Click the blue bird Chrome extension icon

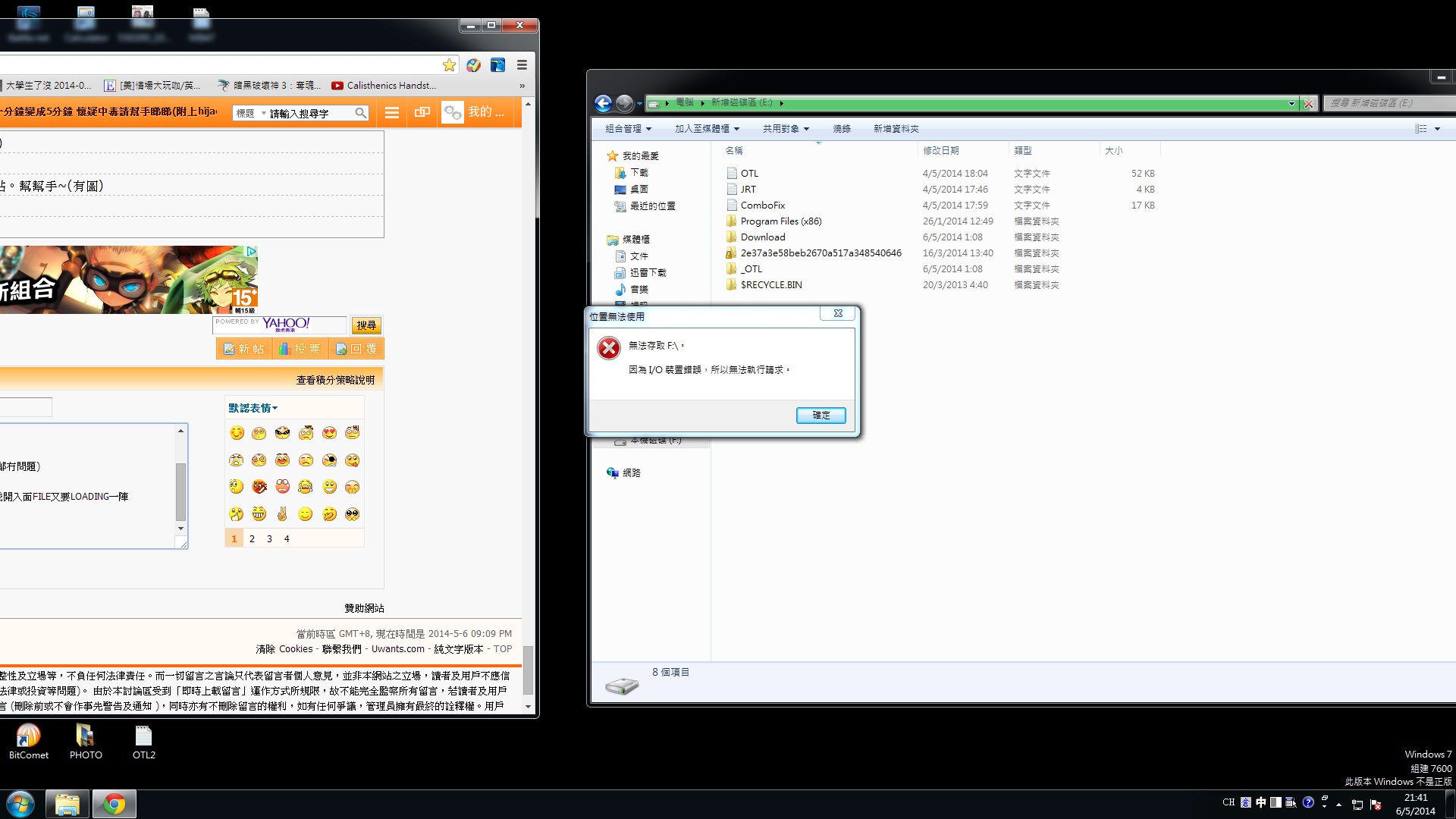[497, 65]
